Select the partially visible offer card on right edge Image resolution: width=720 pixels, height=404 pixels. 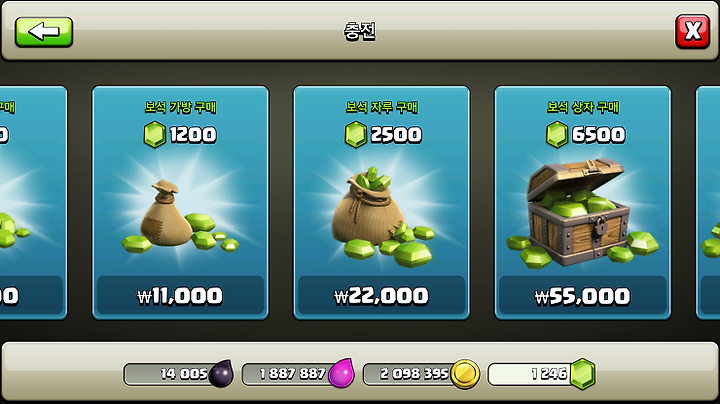coord(708,202)
